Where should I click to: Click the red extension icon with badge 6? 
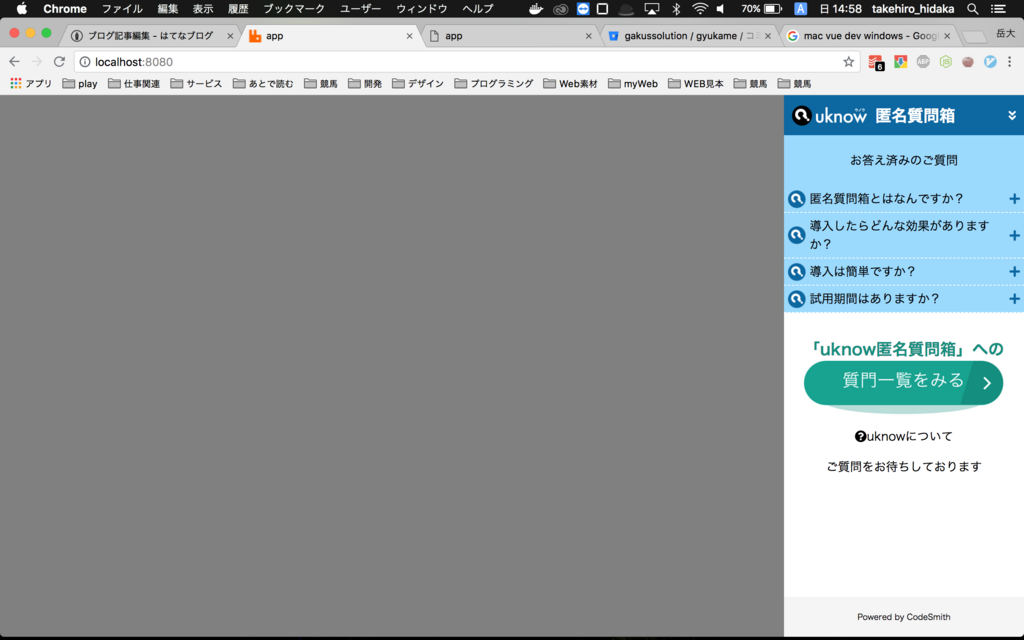876,62
